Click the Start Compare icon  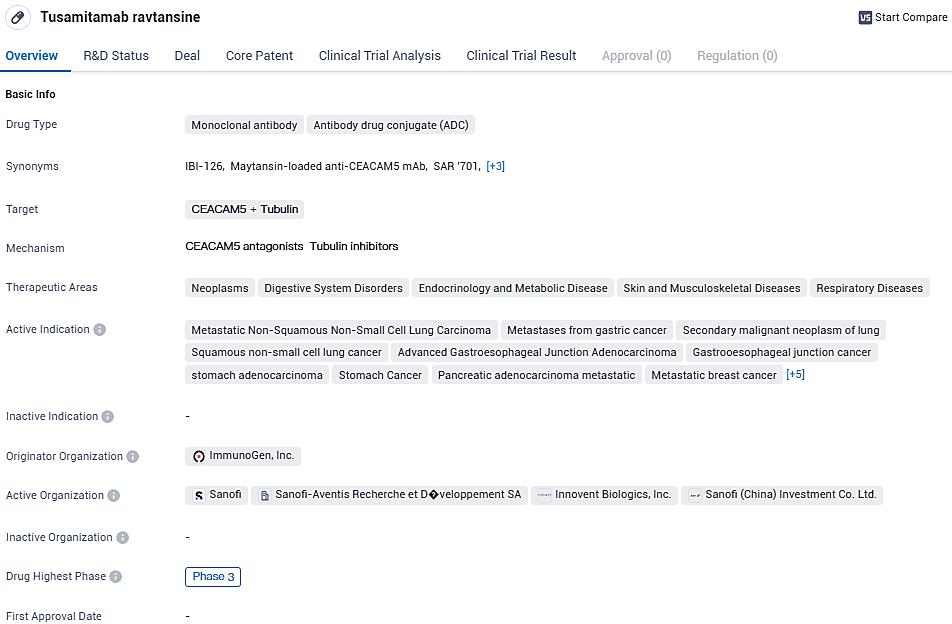click(865, 17)
